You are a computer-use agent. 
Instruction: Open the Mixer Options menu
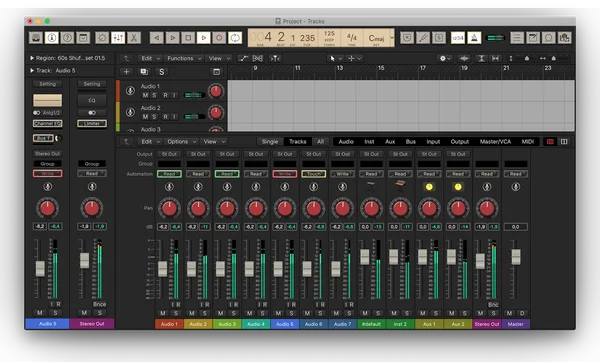coord(181,142)
